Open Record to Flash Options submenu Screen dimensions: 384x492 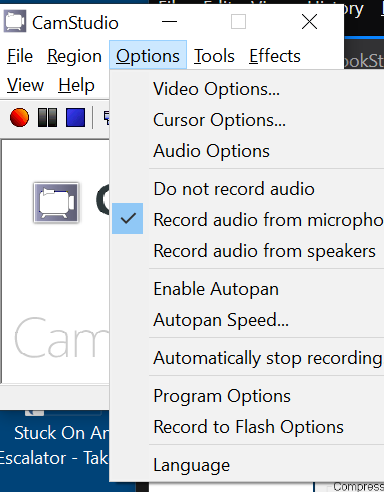[248, 427]
